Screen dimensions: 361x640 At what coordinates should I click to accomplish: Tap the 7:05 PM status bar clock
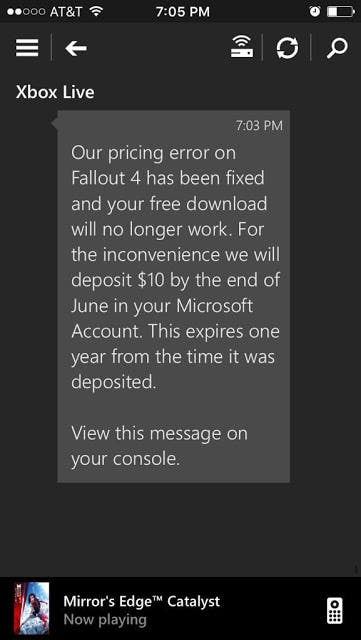(183, 11)
